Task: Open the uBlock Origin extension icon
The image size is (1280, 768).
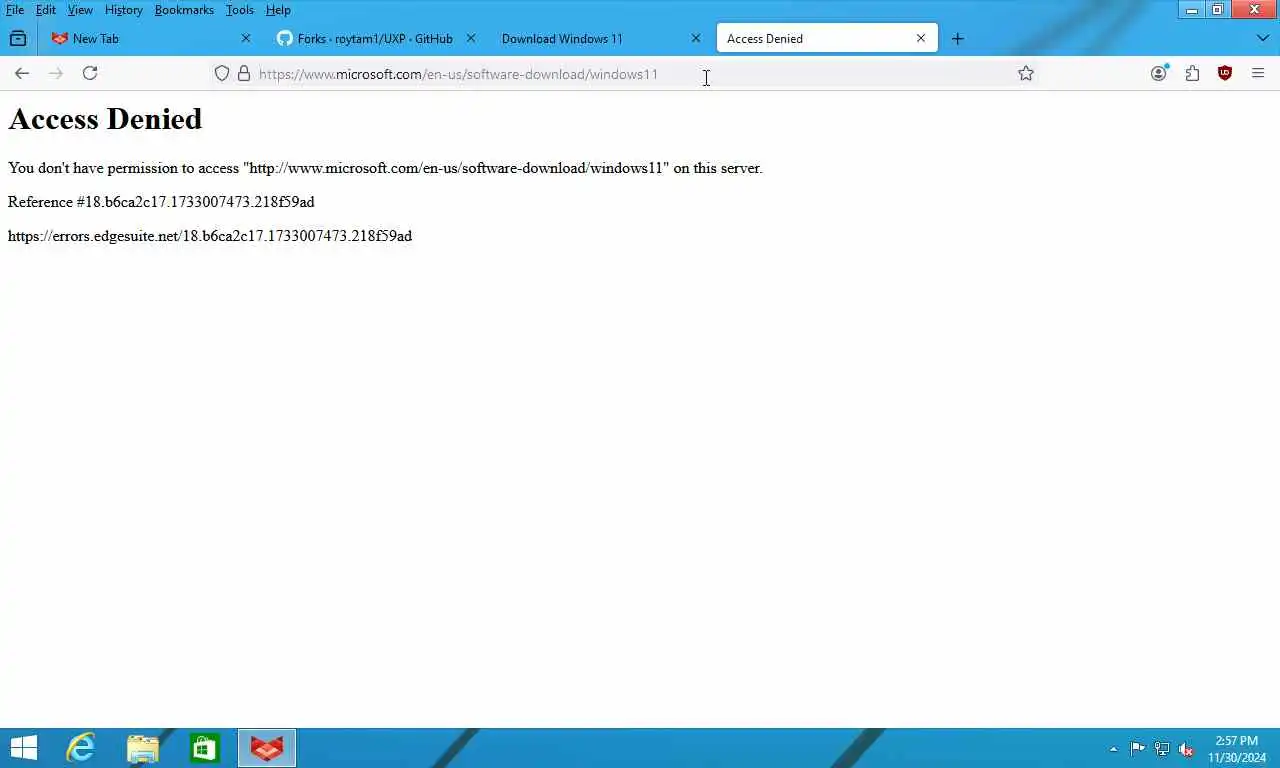Action: pyautogui.click(x=1225, y=73)
